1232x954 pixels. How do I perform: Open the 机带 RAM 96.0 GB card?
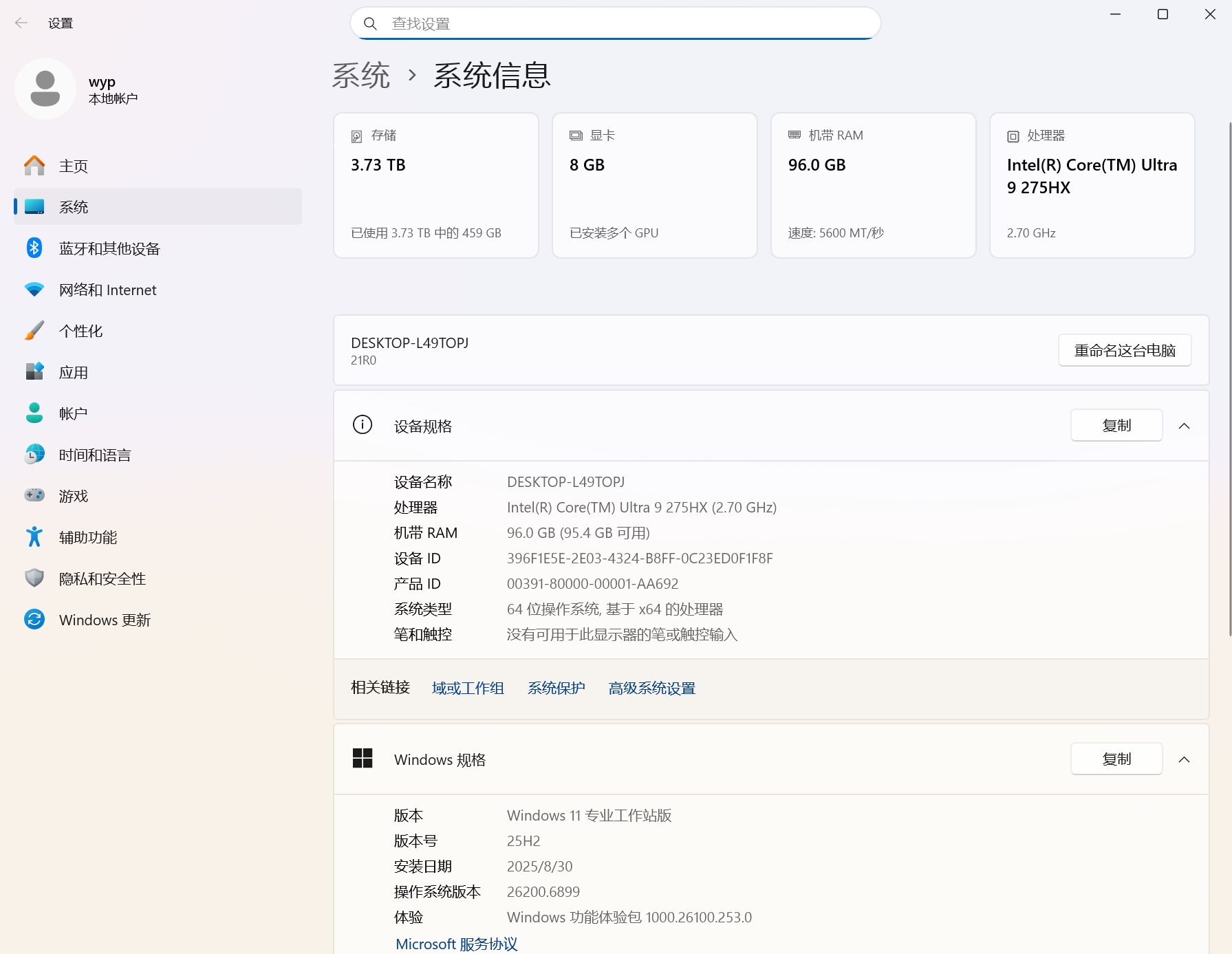(x=874, y=185)
